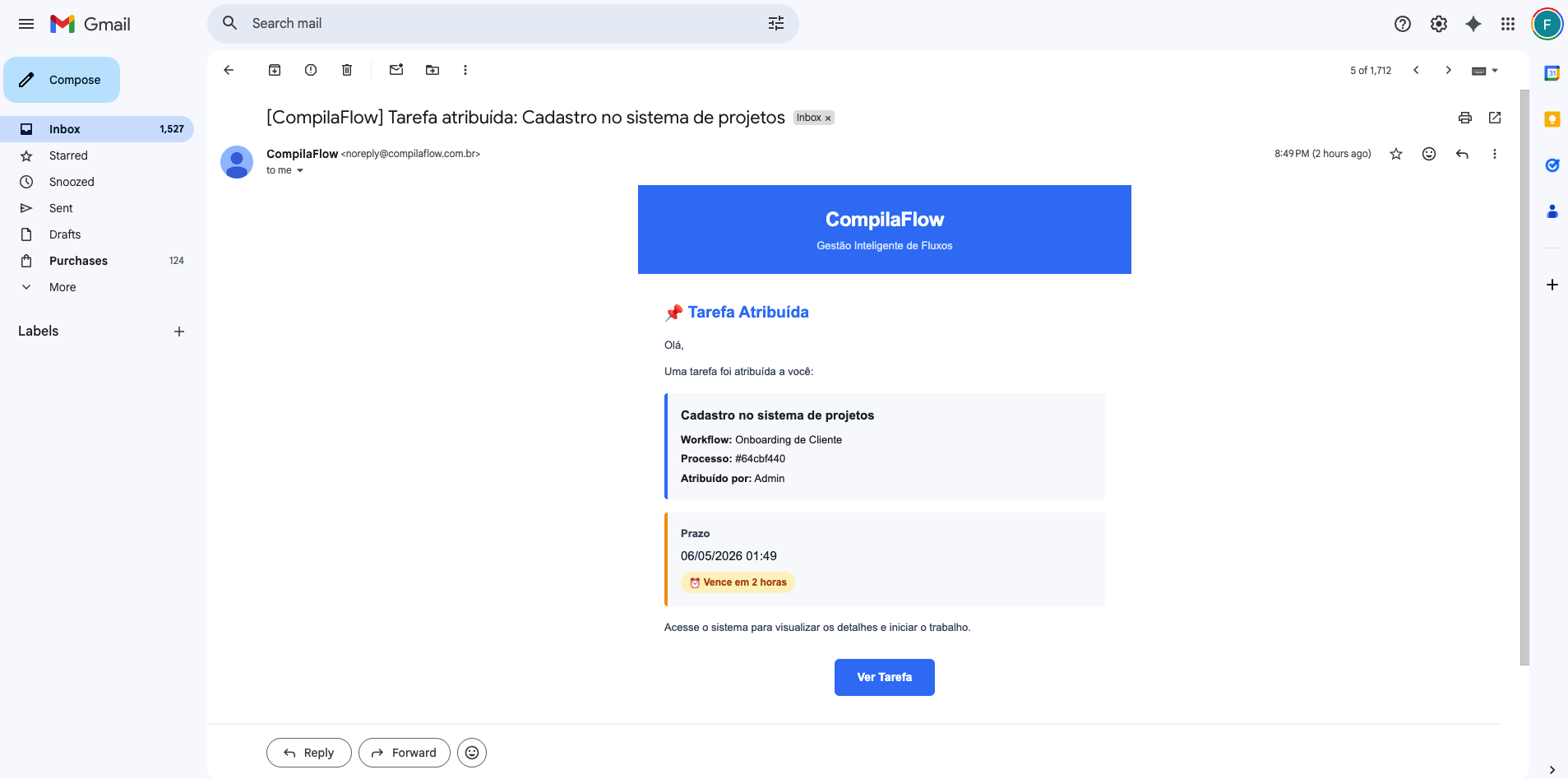The image size is (1568, 779).
Task: Mark email as unread
Action: pyautogui.click(x=396, y=70)
